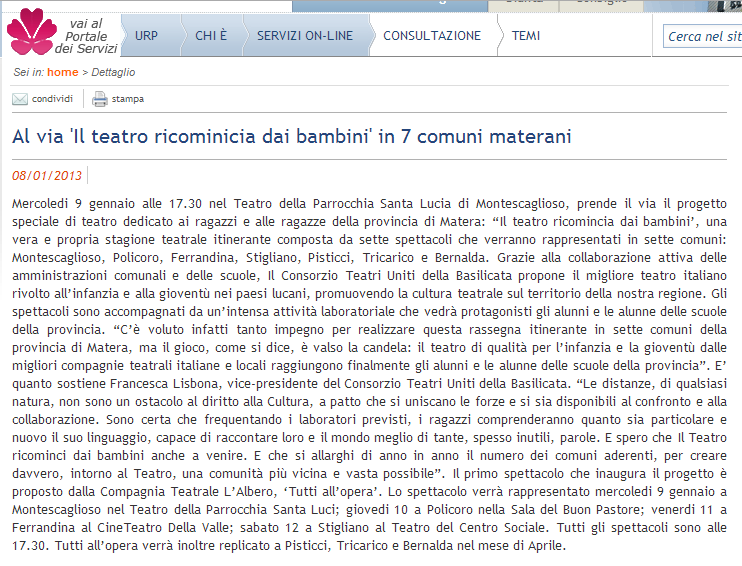Select SERVIZI ON-LINE menu item
Viewport: 742px width, 566px height.
point(305,35)
